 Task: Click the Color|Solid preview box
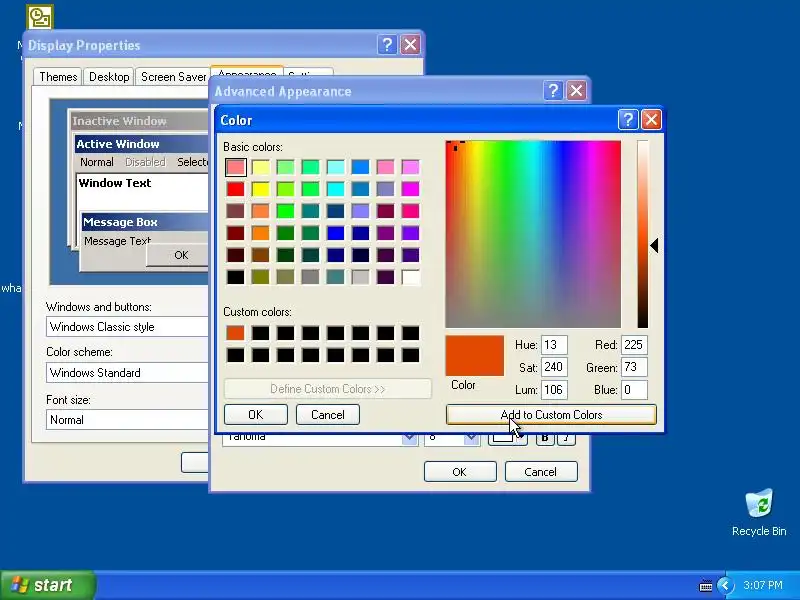[x=474, y=356]
